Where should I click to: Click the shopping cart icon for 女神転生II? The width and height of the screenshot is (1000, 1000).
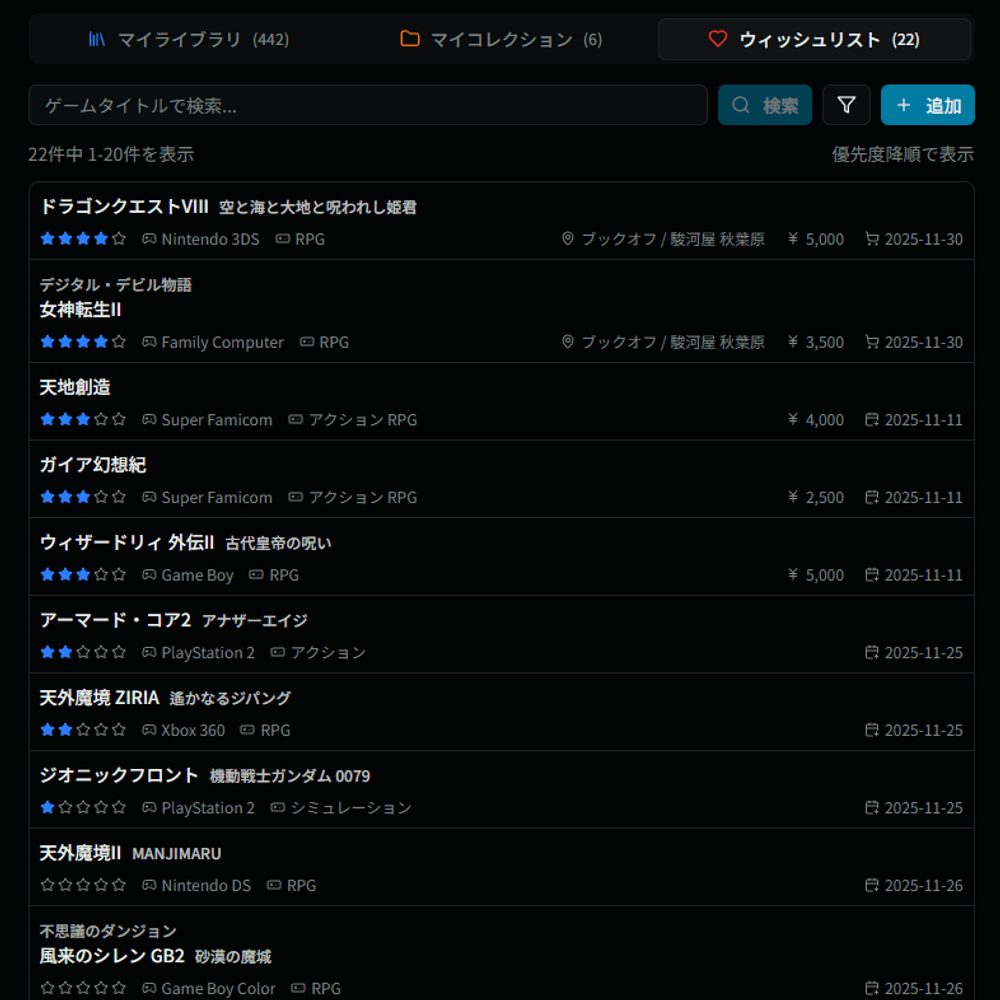coord(871,342)
